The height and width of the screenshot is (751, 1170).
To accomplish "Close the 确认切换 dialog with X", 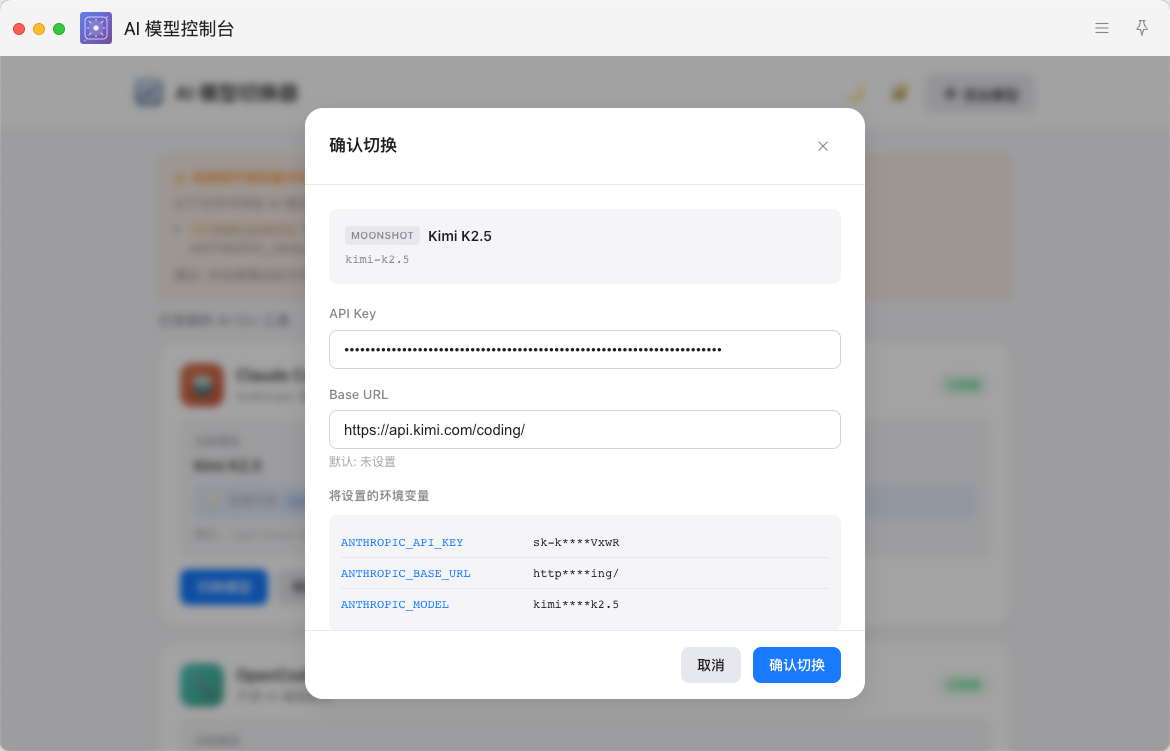I will pyautogui.click(x=822, y=146).
